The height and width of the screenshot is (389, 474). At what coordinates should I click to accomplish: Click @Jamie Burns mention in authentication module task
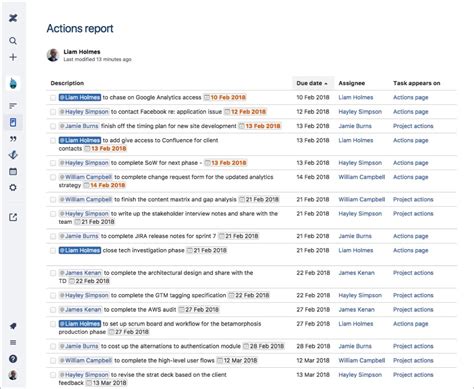click(x=79, y=346)
